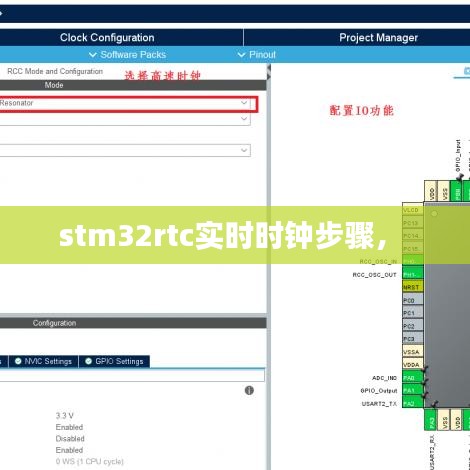The height and width of the screenshot is (470, 470).
Task: Select the green PA3 pin
Action: (x=430, y=420)
